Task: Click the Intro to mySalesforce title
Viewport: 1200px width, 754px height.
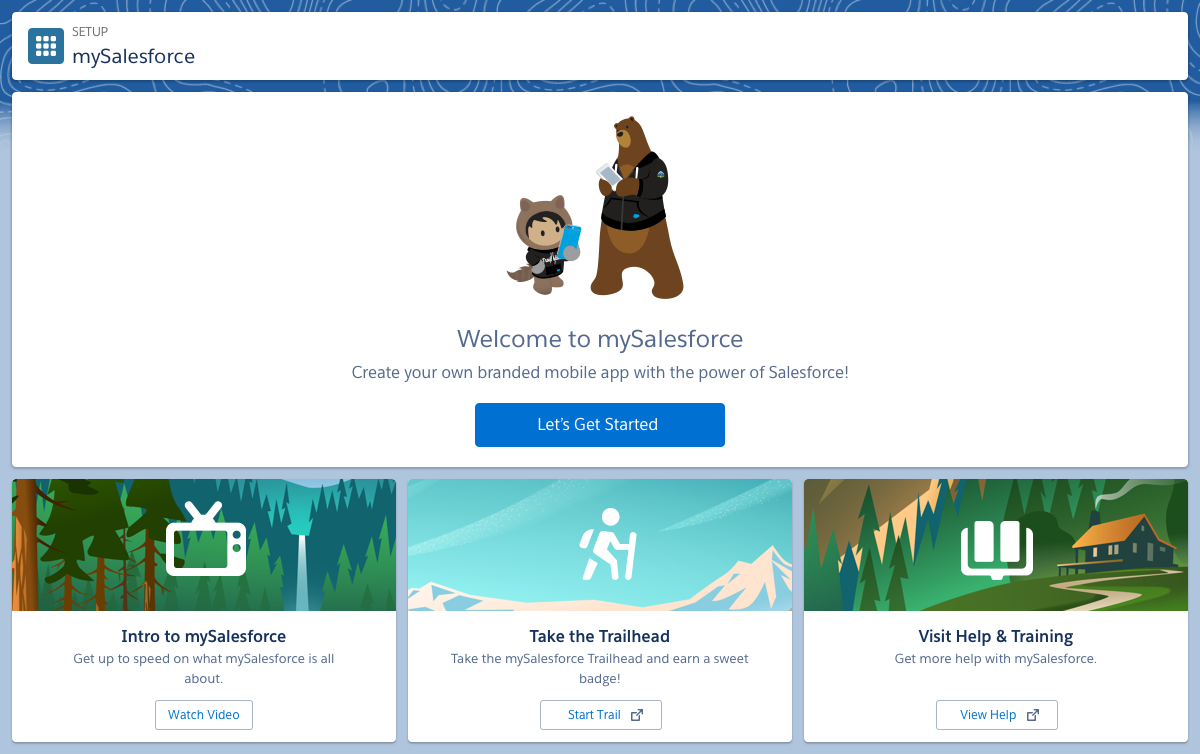Action: 204,636
